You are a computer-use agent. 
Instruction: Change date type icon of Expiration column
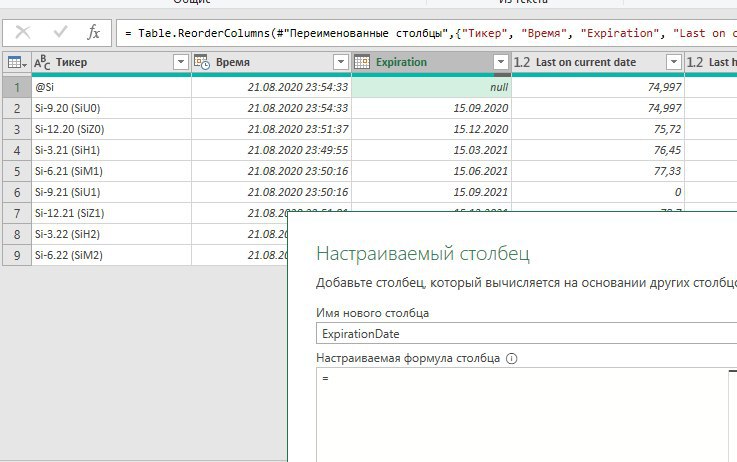(x=362, y=62)
